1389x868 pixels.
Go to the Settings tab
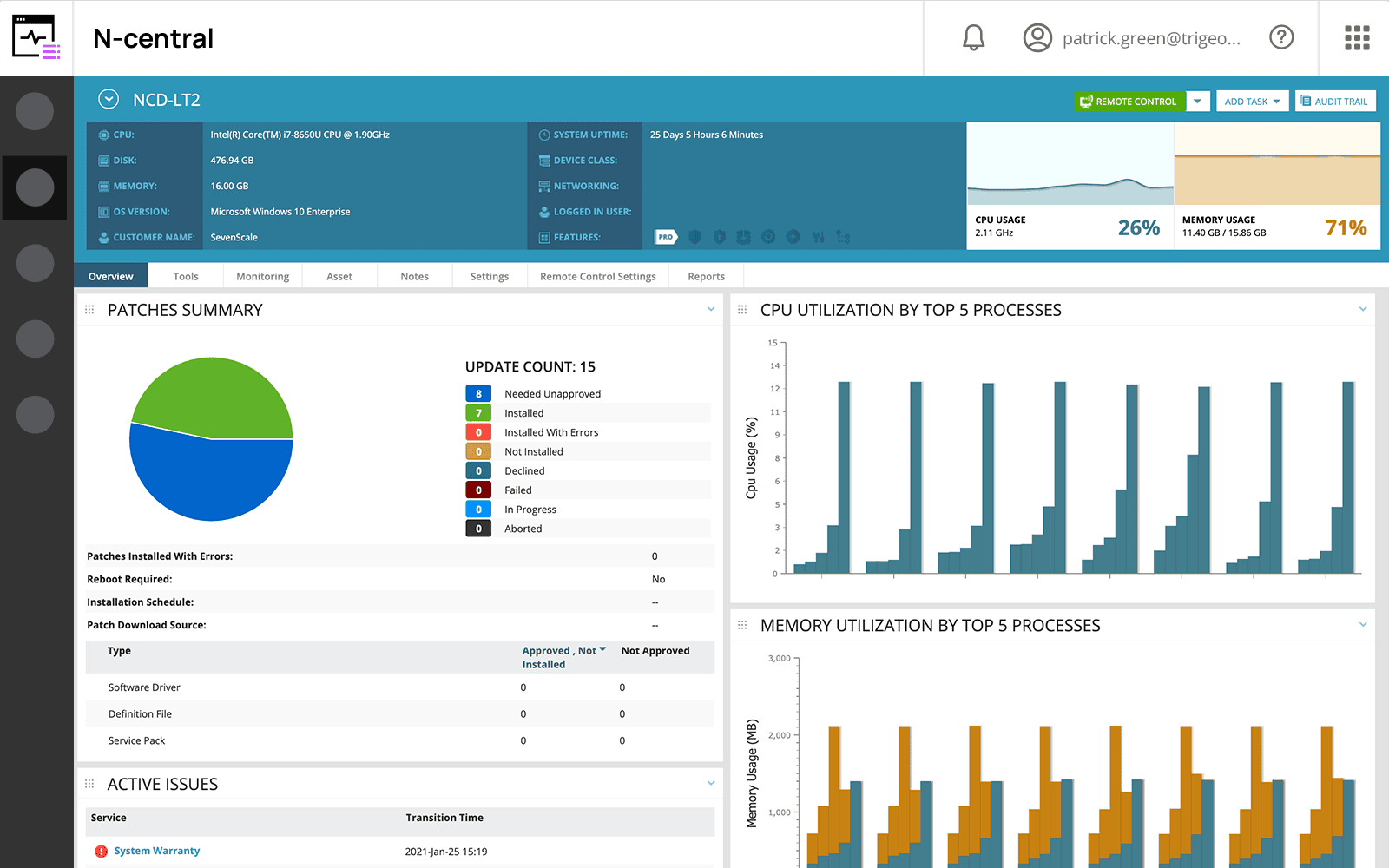point(490,276)
